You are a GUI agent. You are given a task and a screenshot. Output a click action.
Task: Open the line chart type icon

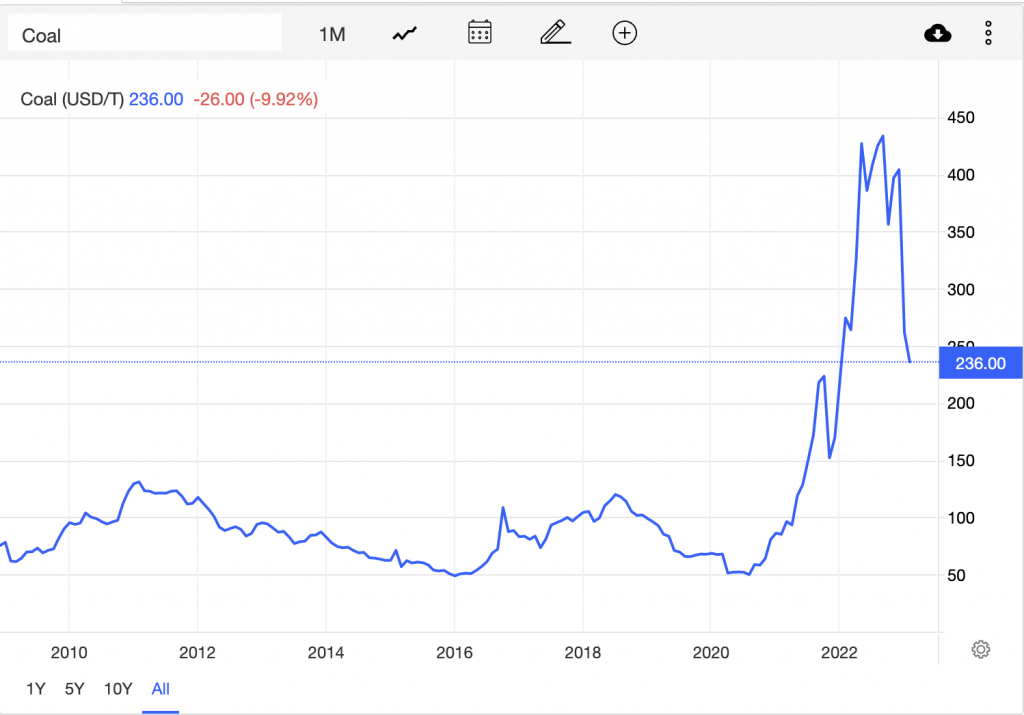click(x=405, y=33)
